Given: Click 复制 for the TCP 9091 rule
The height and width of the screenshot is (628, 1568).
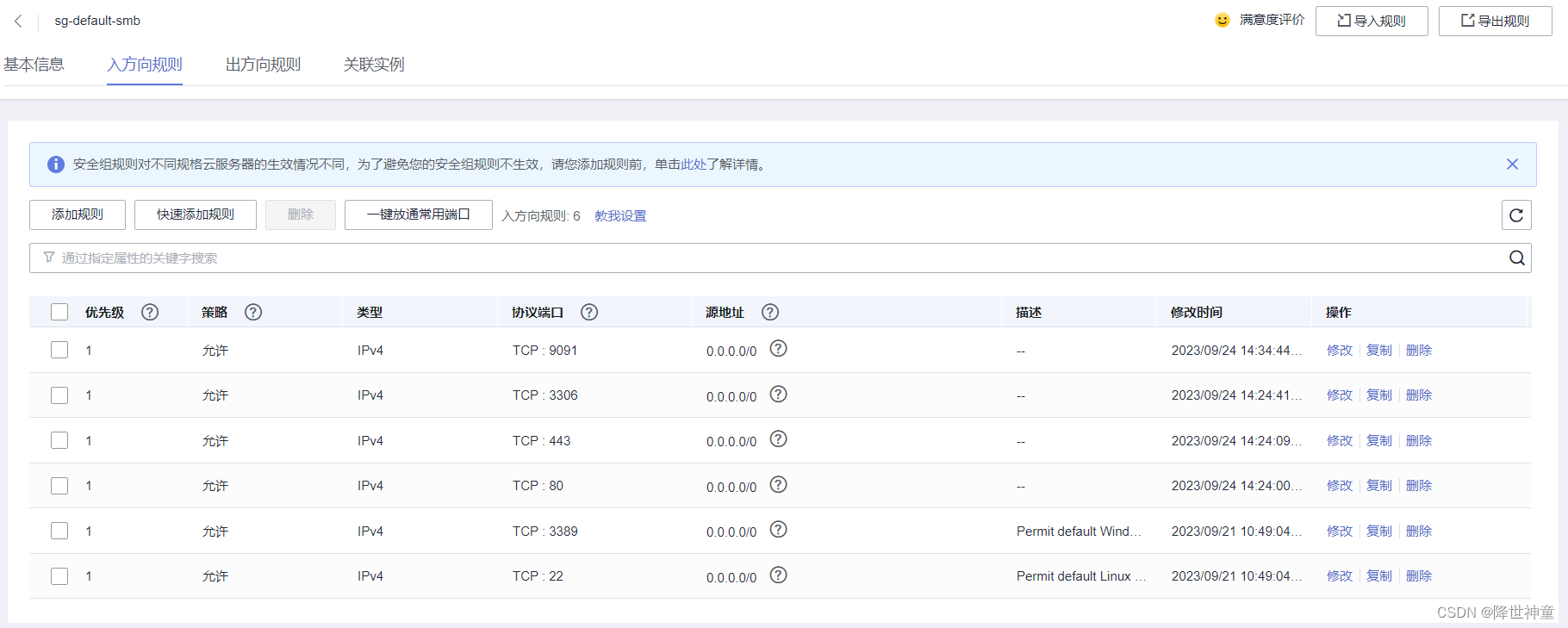Looking at the screenshot, I should (x=1379, y=351).
